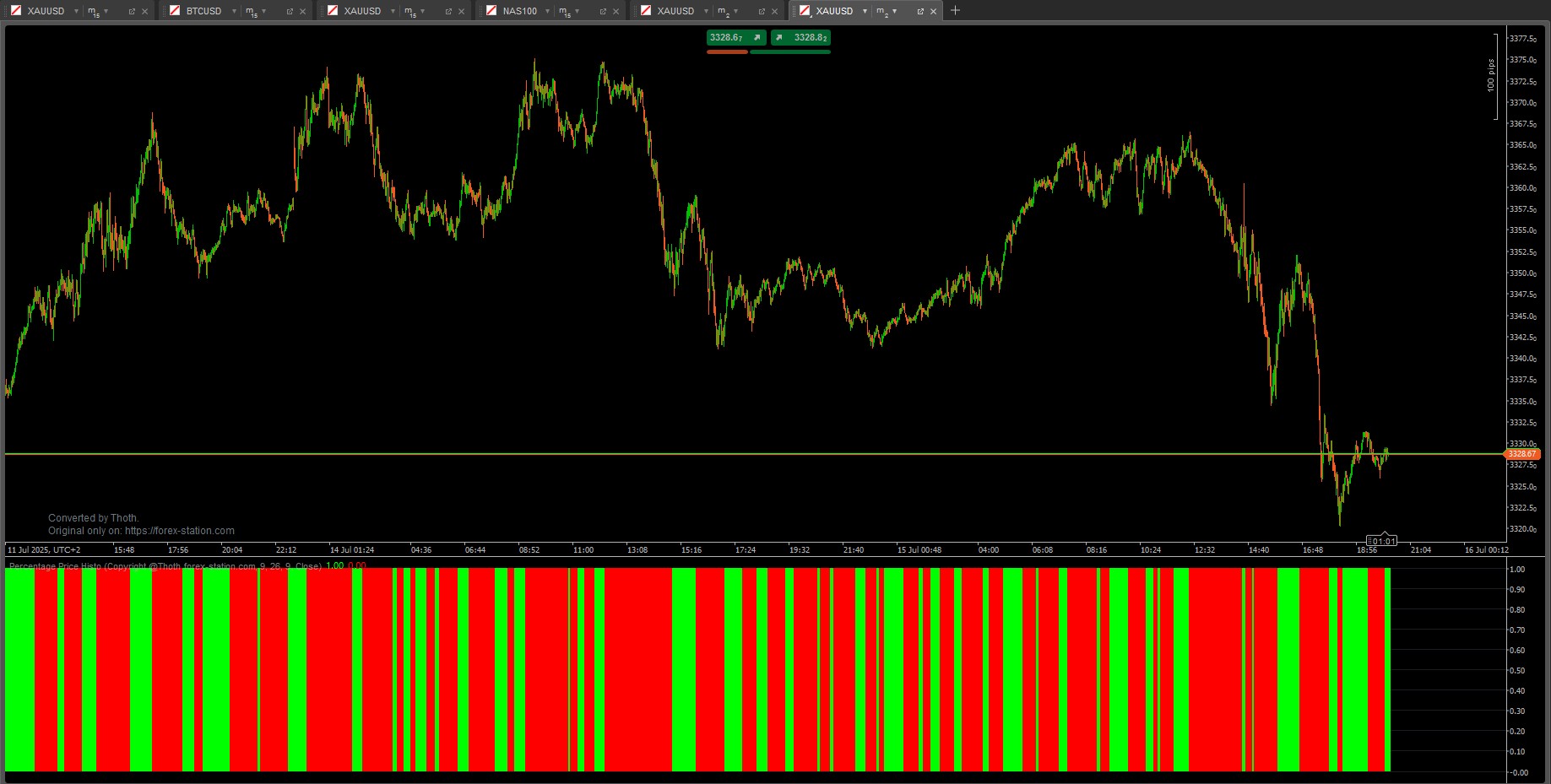1551x784 pixels.
Task: Click the BTCUSD symbol icon
Action: click(175, 11)
